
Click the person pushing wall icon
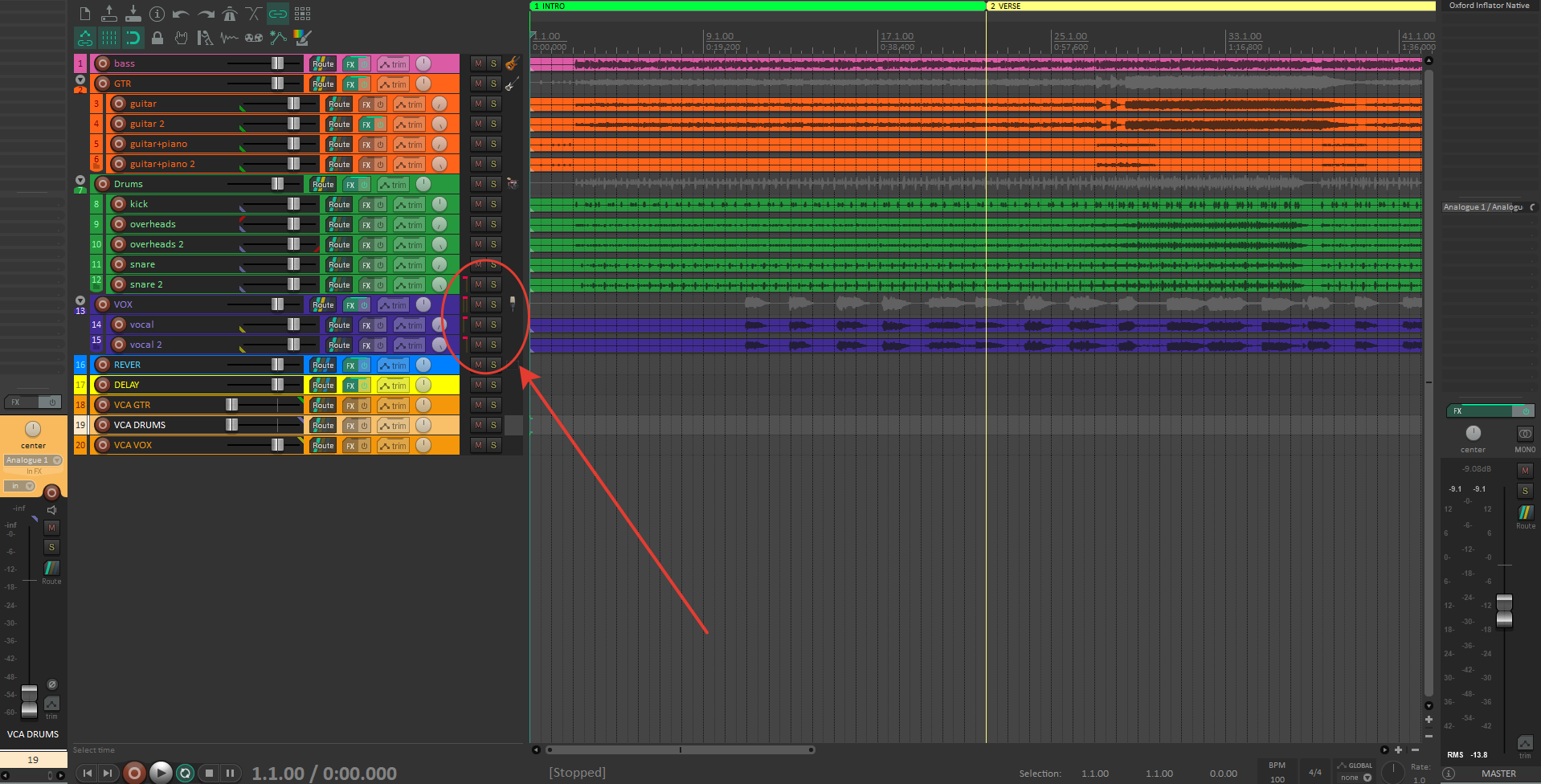coord(206,38)
